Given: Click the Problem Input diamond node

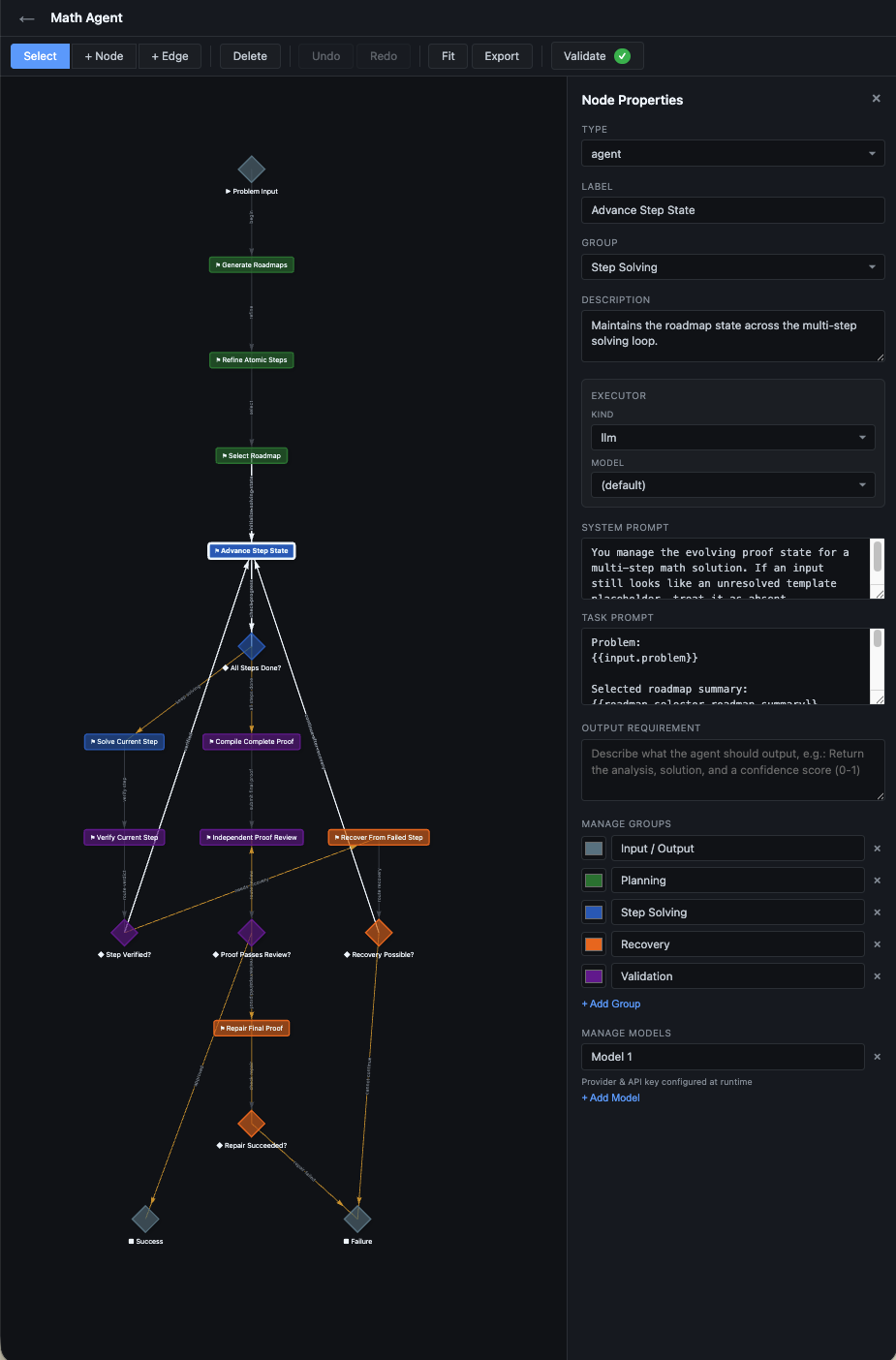Looking at the screenshot, I should pyautogui.click(x=252, y=170).
